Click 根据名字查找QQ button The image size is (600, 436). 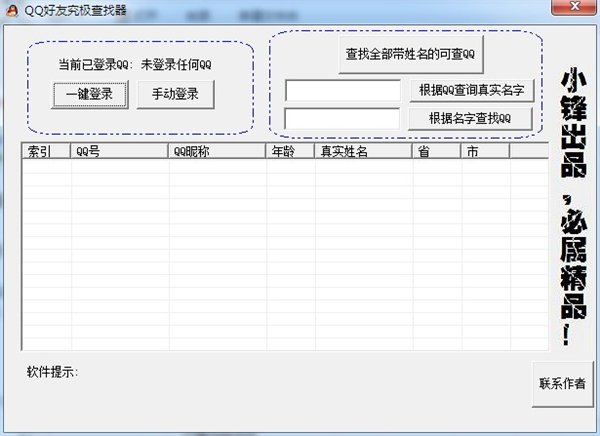[x=470, y=119]
